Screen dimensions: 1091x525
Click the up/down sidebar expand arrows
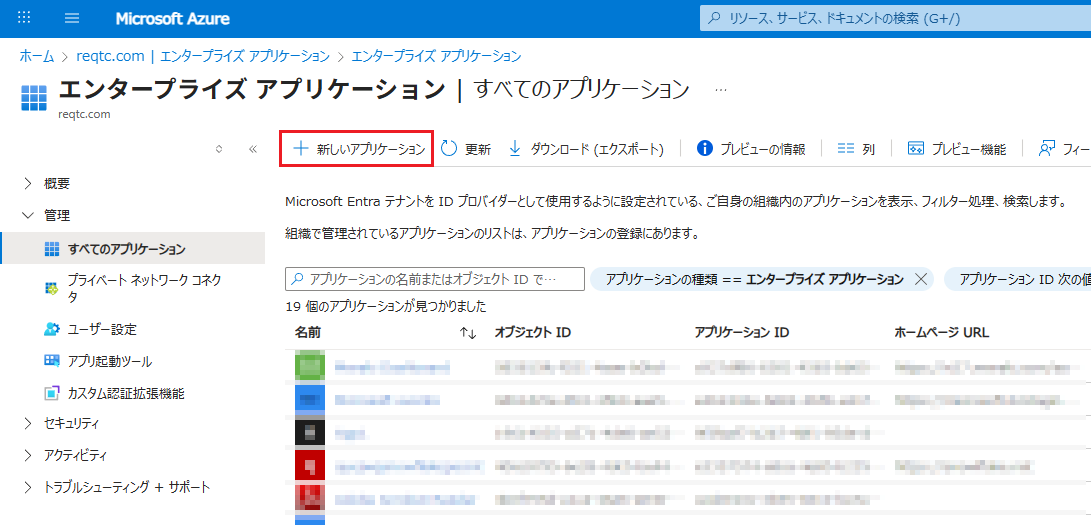(219, 149)
